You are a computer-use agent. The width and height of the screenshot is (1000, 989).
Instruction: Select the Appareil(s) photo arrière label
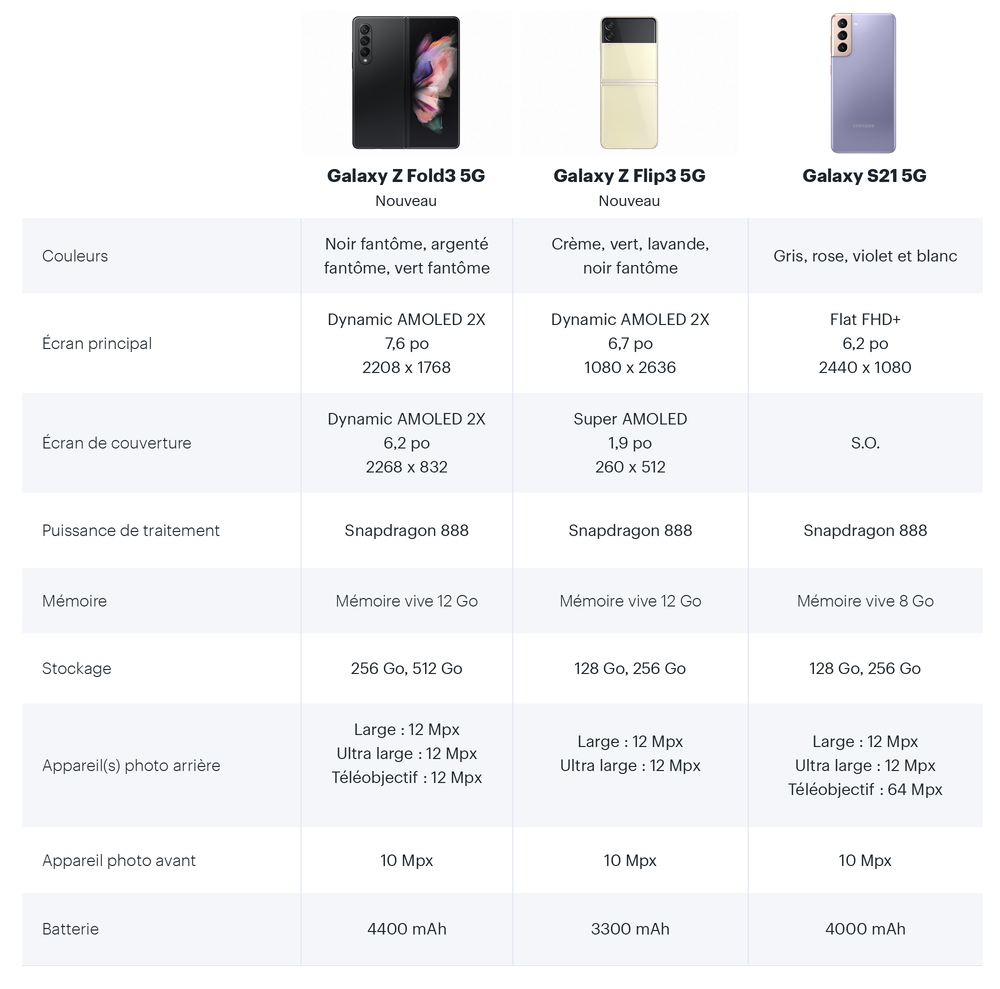pyautogui.click(x=131, y=765)
